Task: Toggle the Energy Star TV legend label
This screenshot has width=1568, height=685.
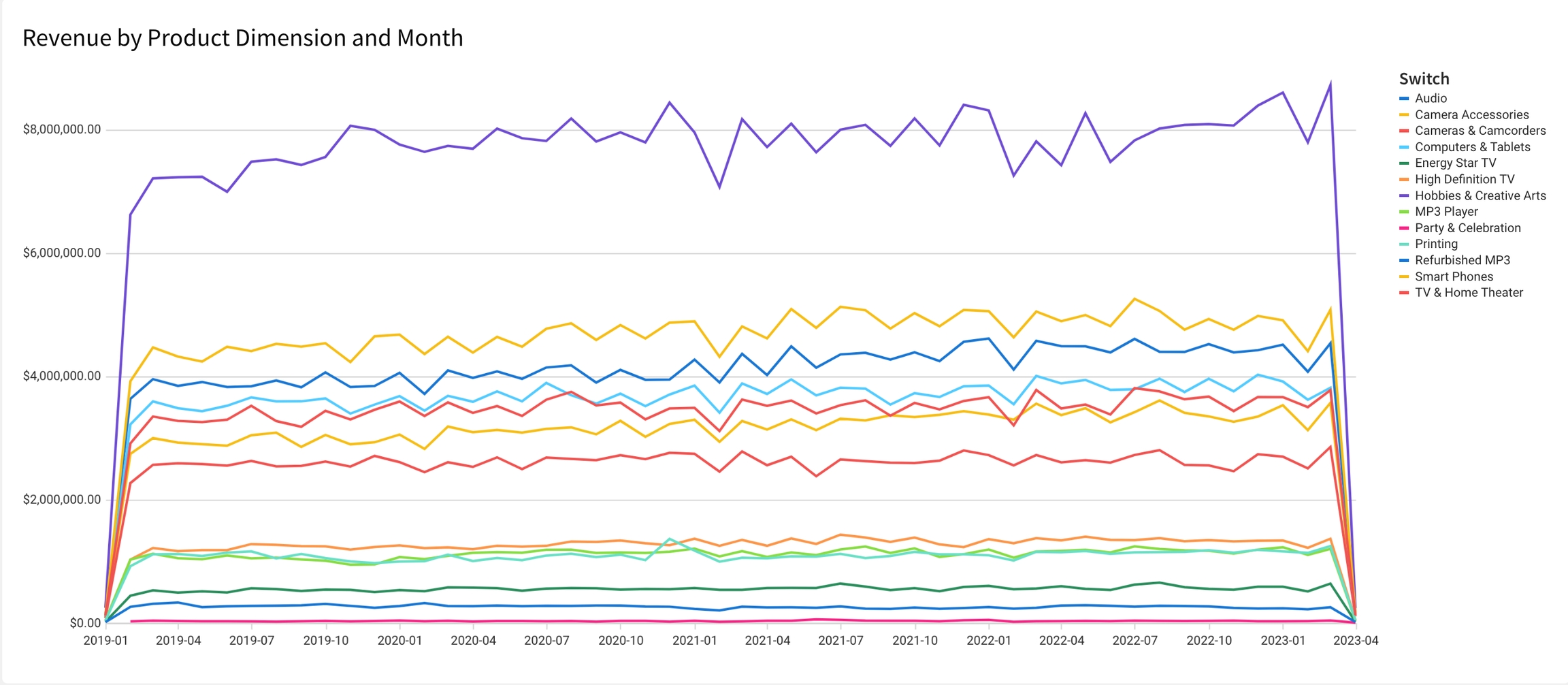Action: [x=1455, y=163]
